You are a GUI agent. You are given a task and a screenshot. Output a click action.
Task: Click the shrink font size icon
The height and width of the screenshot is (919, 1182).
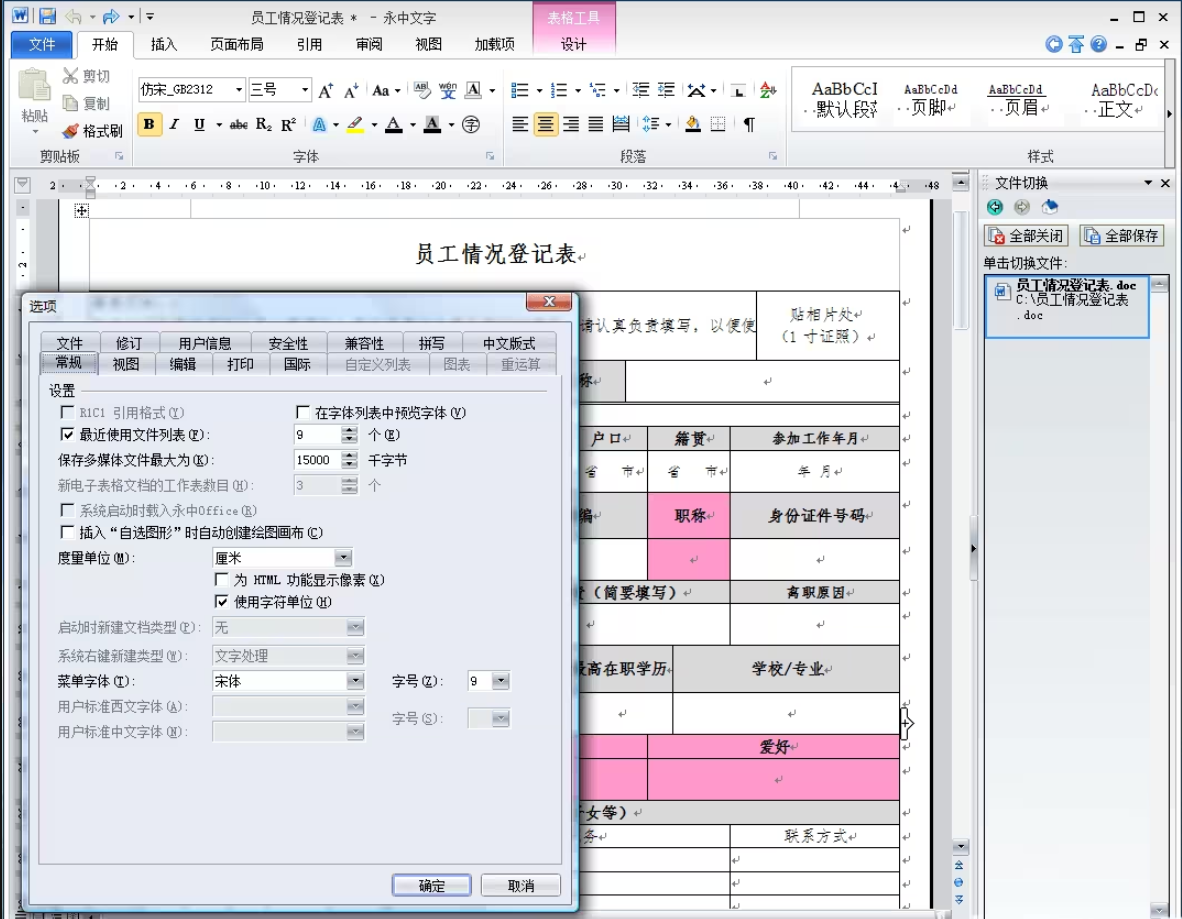[x=351, y=90]
